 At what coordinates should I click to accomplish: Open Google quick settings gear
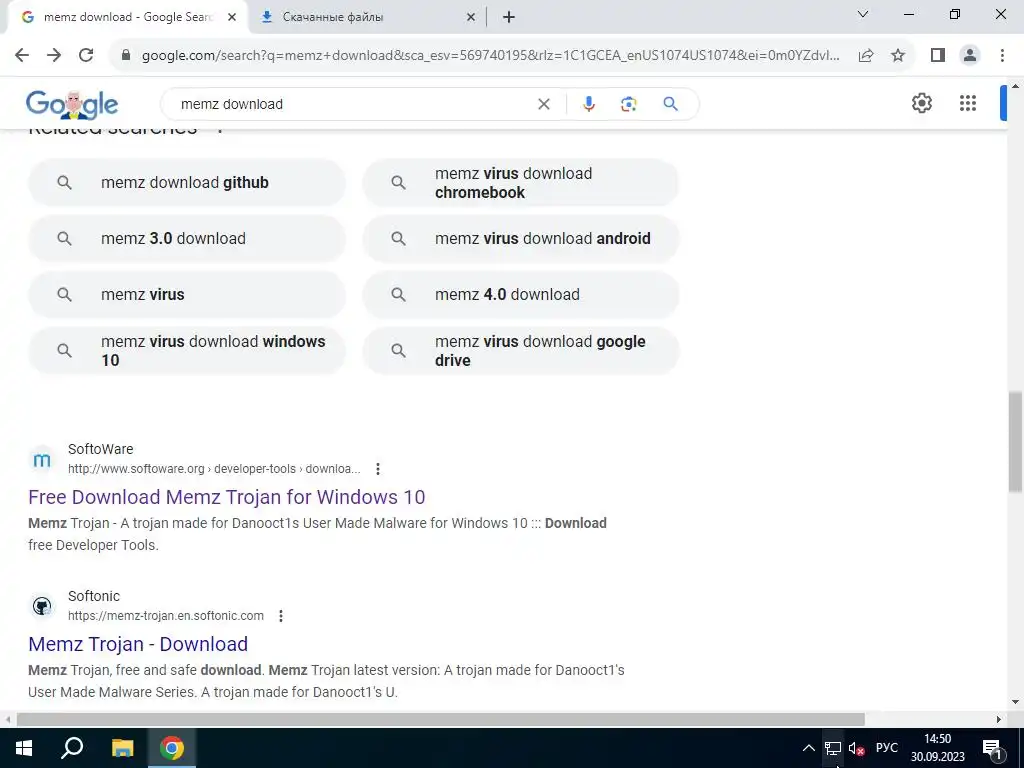921,103
